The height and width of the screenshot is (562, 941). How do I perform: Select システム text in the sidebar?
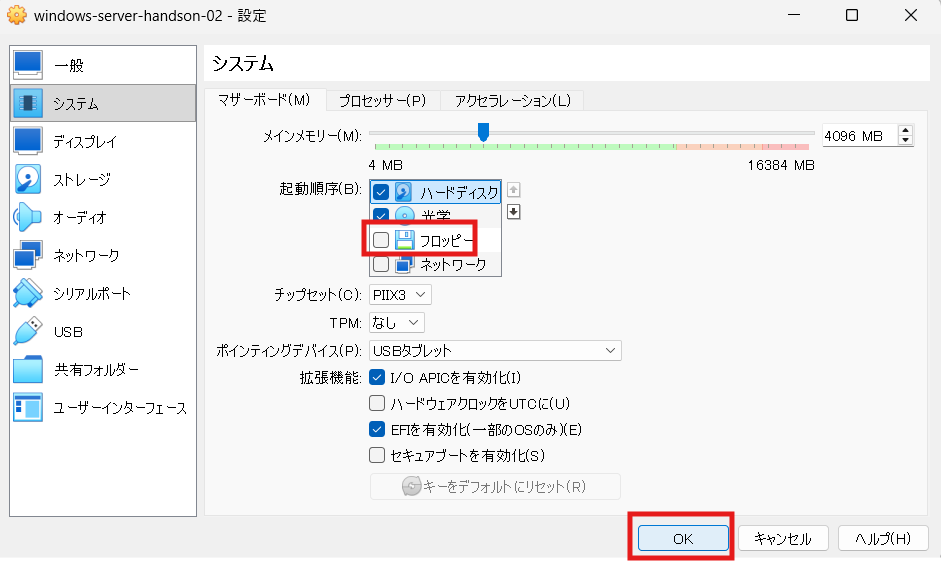pyautogui.click(x=76, y=104)
